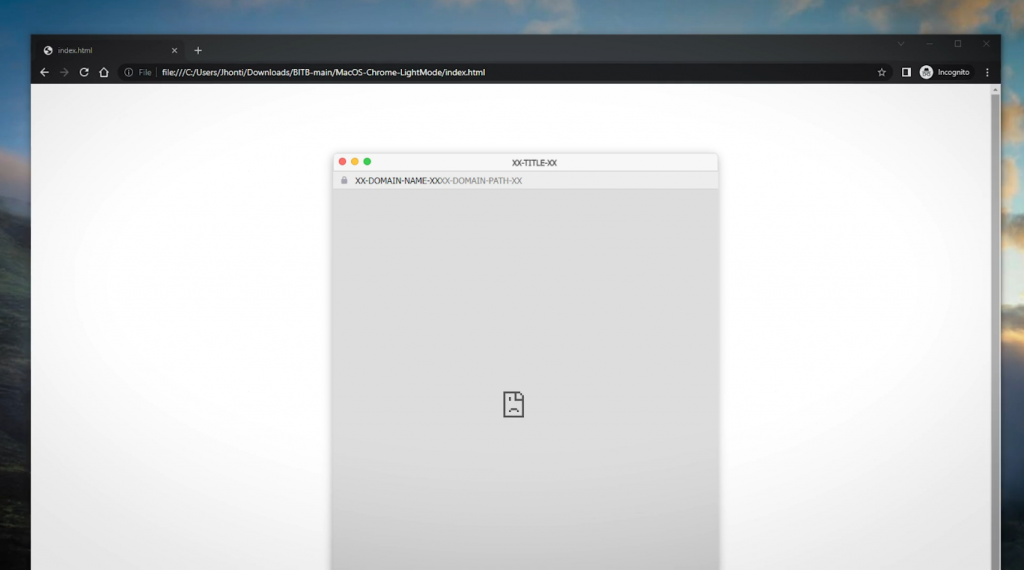The height and width of the screenshot is (570, 1024).
Task: View site information icon next to File
Action: [129, 72]
